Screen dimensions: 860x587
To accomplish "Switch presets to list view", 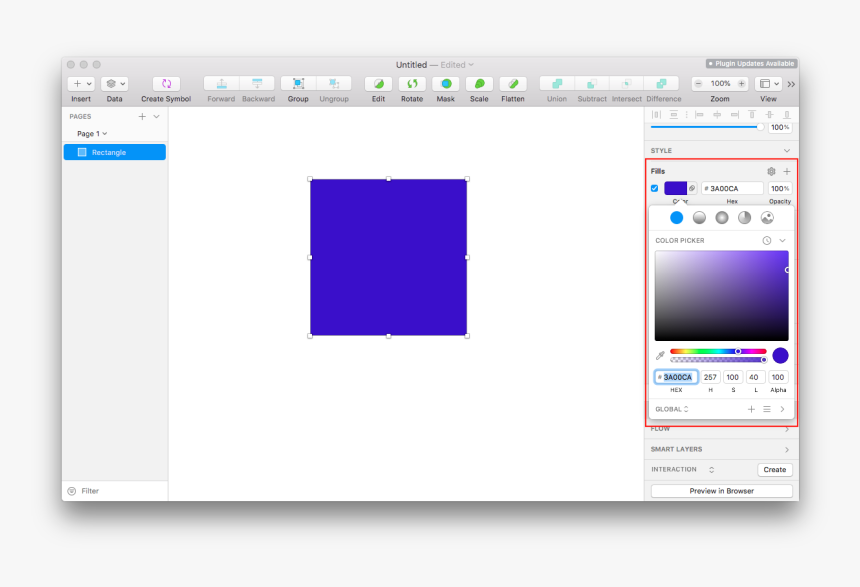I will coord(767,409).
